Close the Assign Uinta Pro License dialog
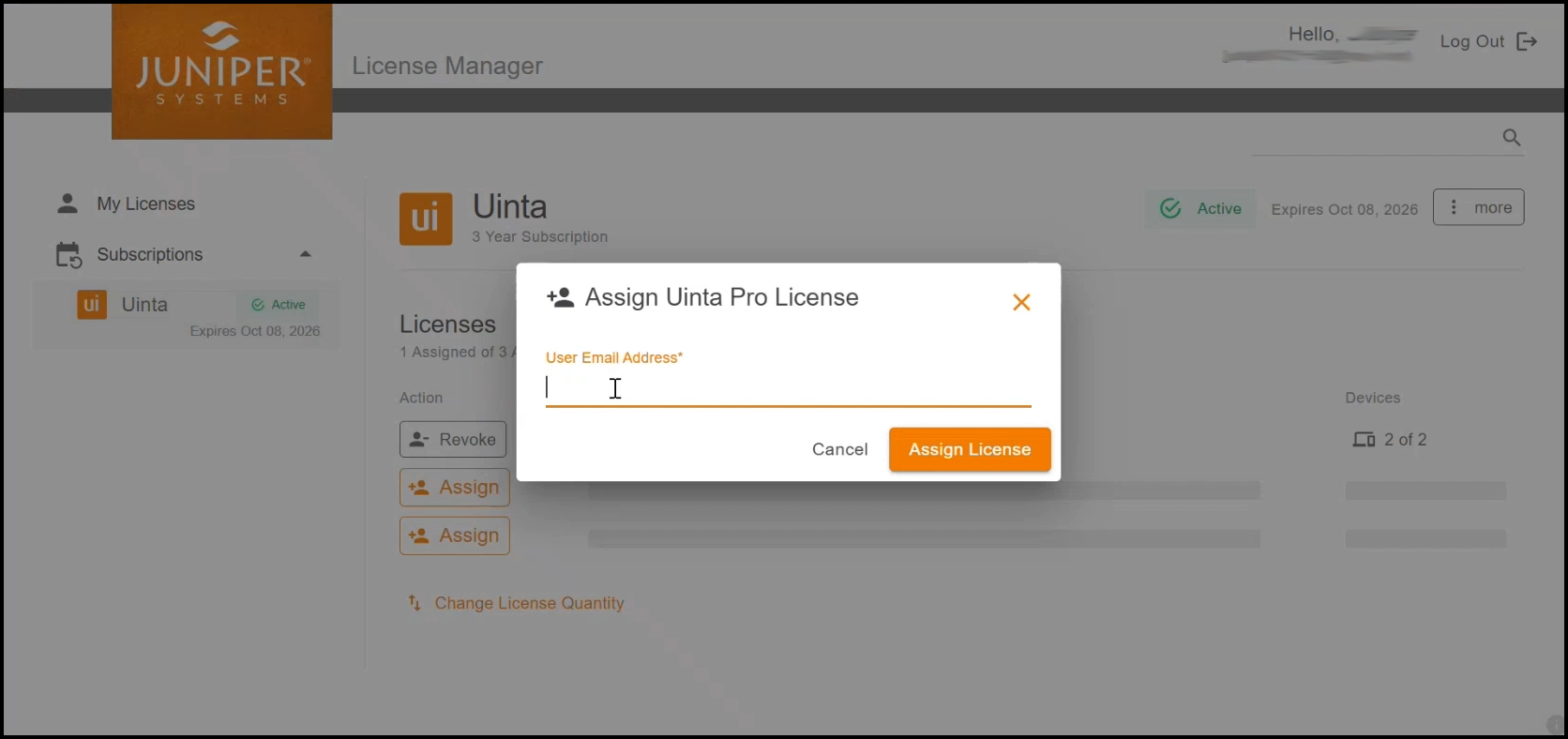Viewport: 1568px width, 739px height. click(1021, 302)
